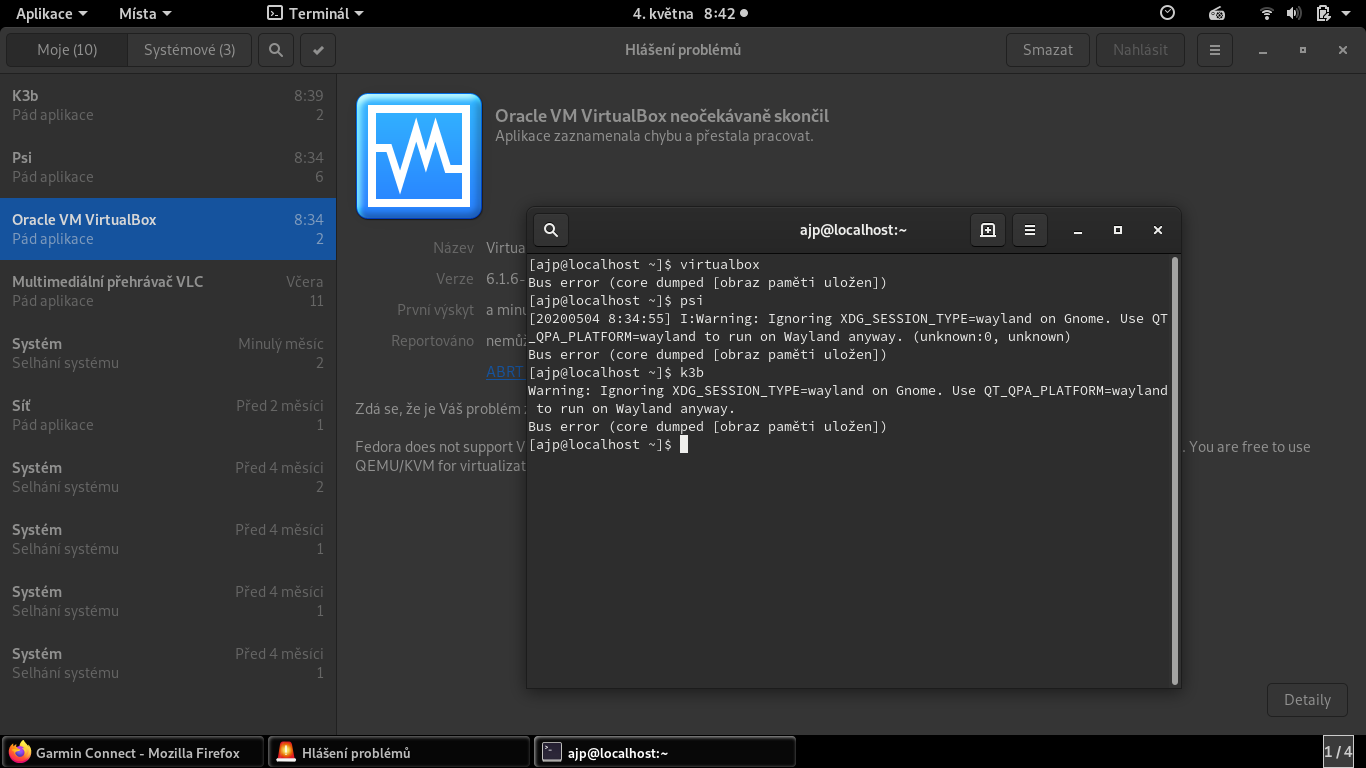Click the 1 / 4 workspace switcher

point(1338,752)
